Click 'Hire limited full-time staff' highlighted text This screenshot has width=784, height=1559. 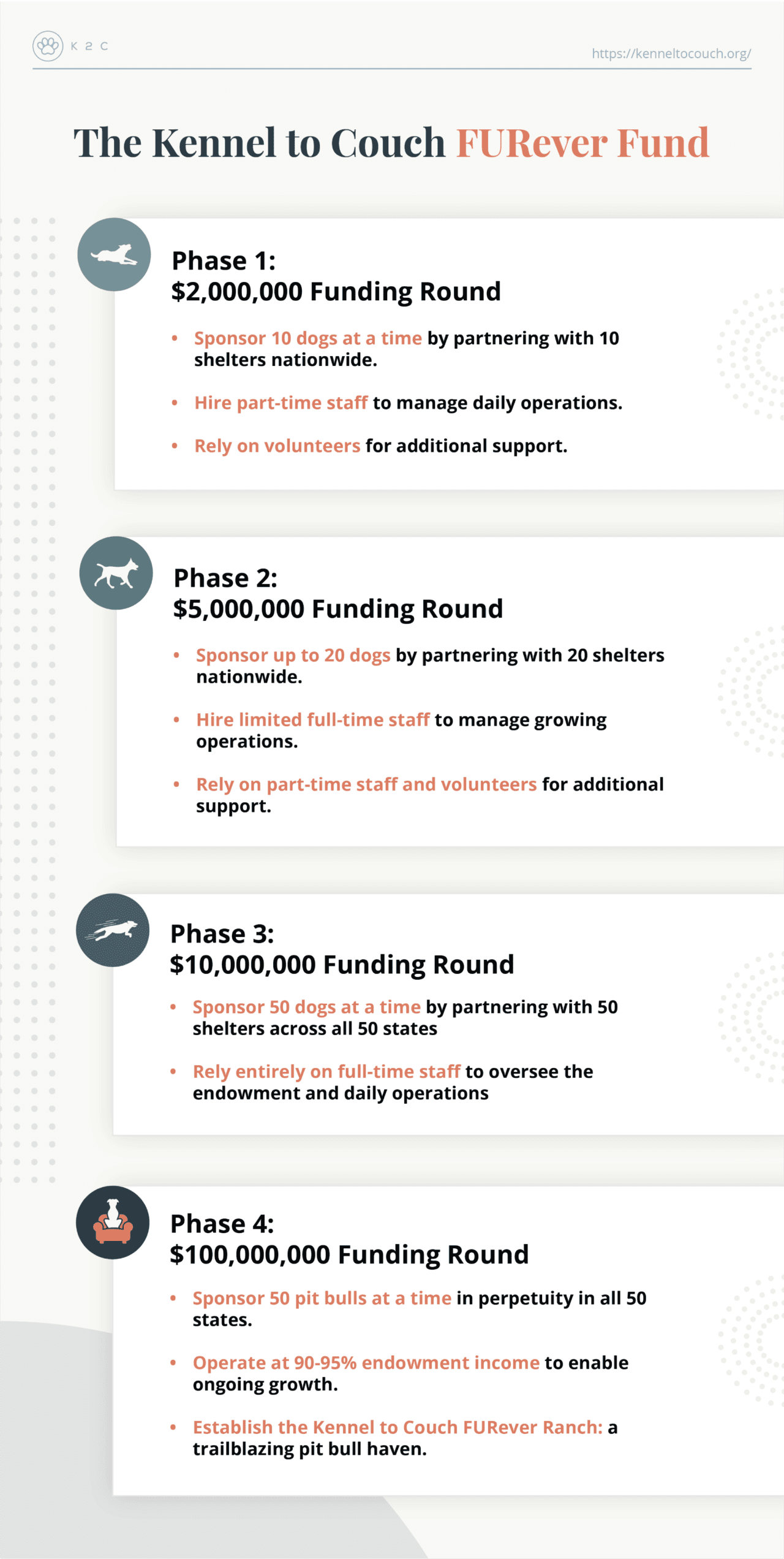pos(312,719)
